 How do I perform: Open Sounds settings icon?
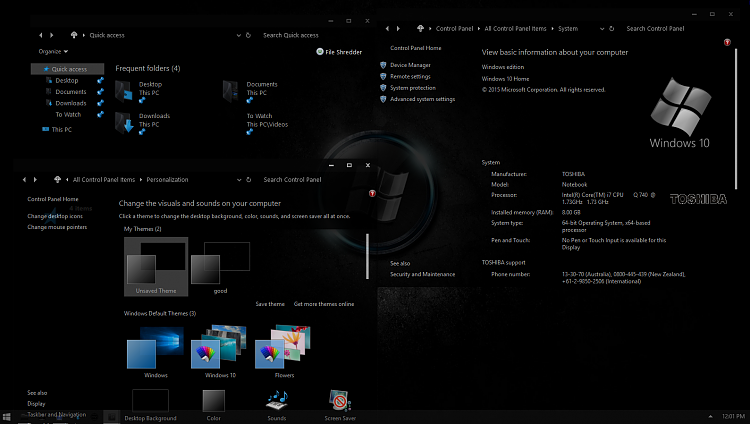[277, 401]
